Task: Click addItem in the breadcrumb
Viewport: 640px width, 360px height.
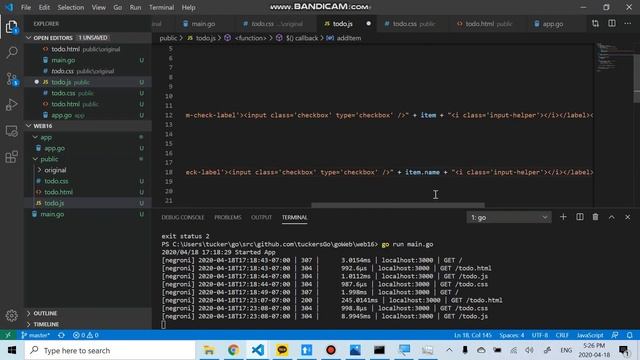Action: (x=349, y=38)
